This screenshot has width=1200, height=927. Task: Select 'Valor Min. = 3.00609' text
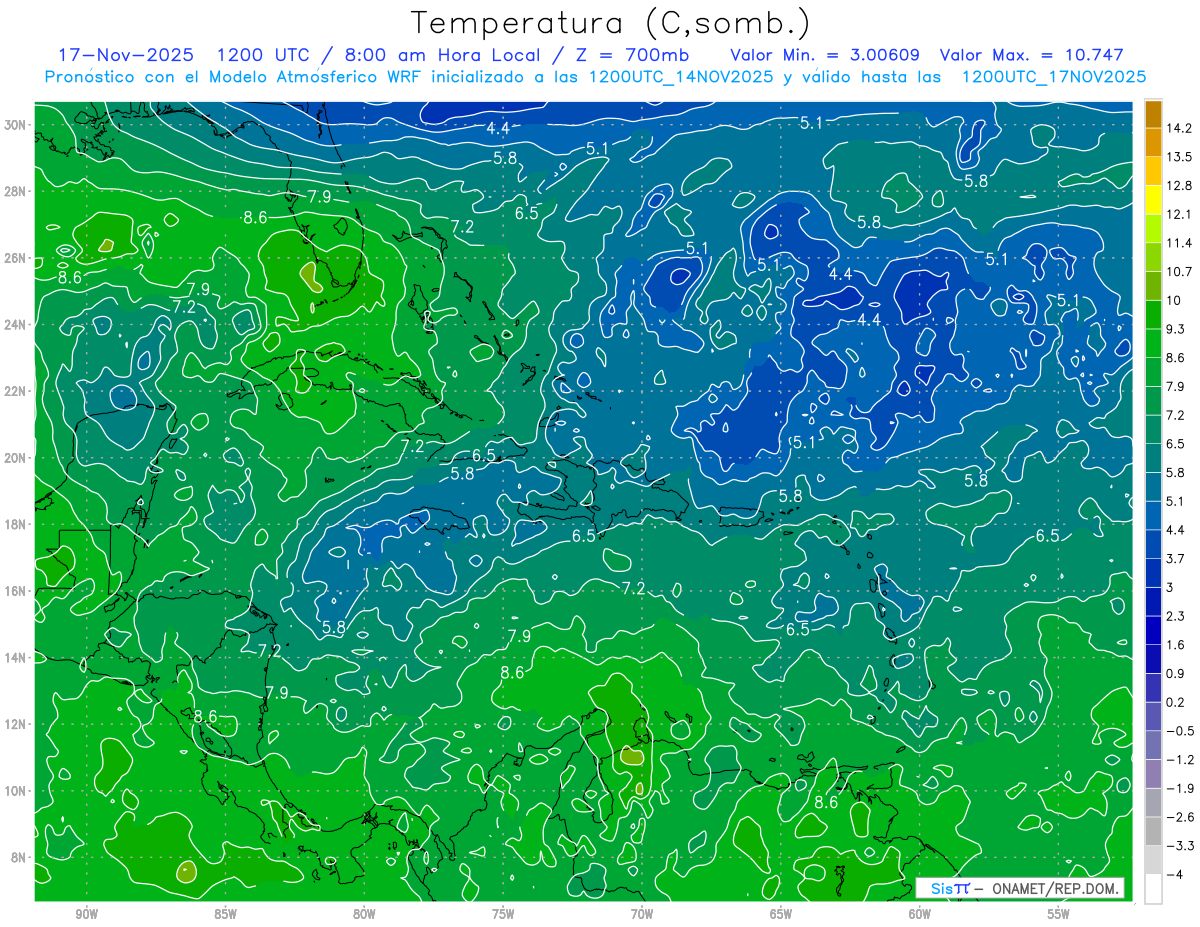[x=825, y=55]
